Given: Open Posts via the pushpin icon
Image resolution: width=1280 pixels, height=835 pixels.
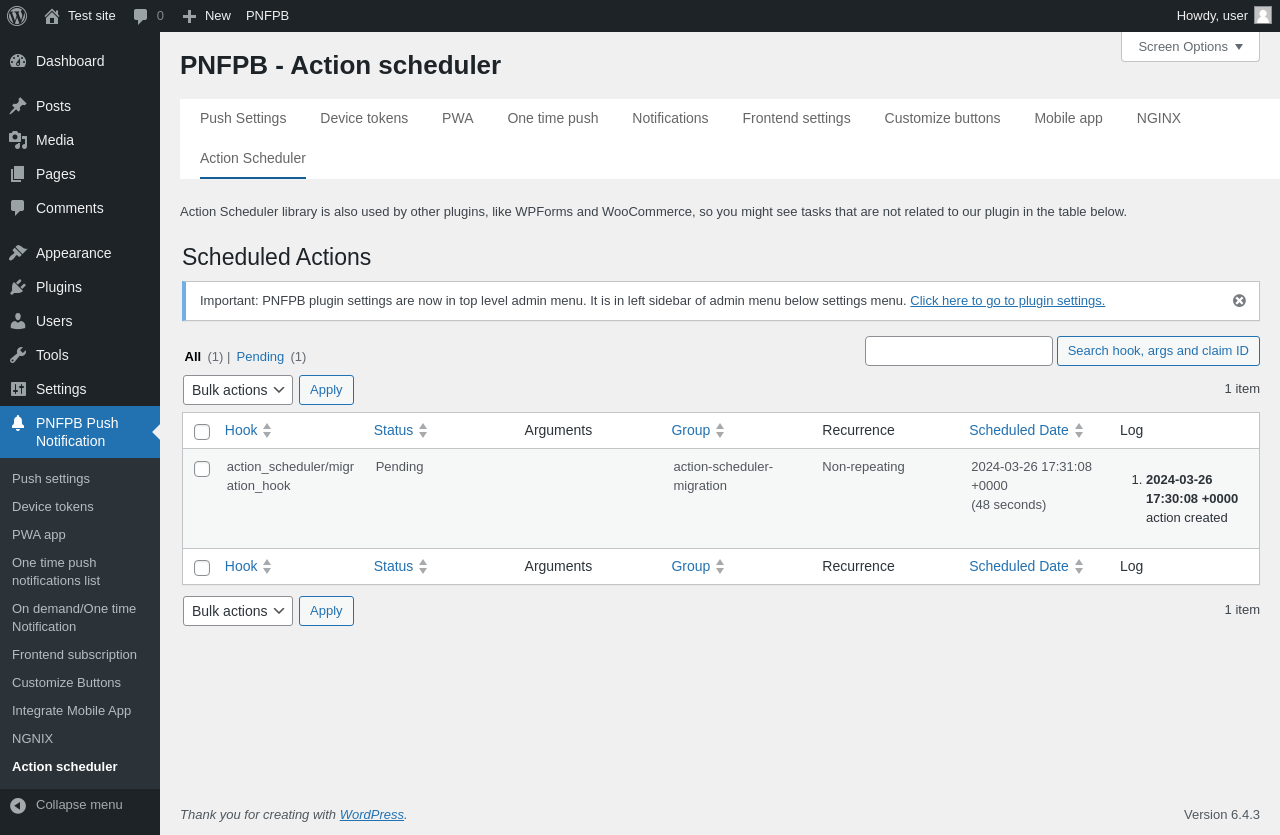Looking at the screenshot, I should (18, 106).
